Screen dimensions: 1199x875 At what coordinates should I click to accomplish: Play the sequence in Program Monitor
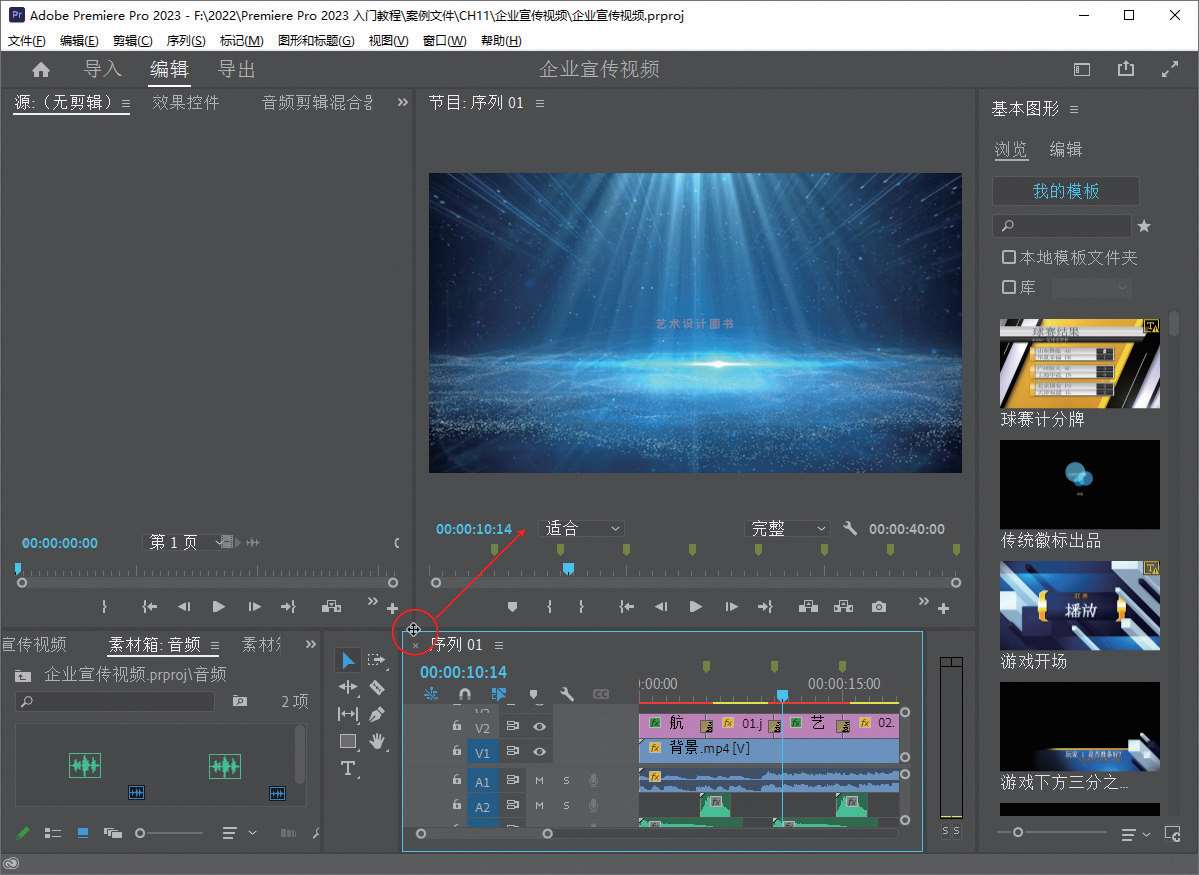coord(696,606)
